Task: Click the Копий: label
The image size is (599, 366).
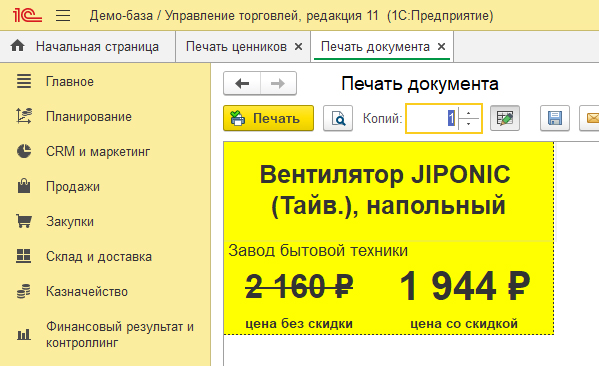Action: [382, 118]
